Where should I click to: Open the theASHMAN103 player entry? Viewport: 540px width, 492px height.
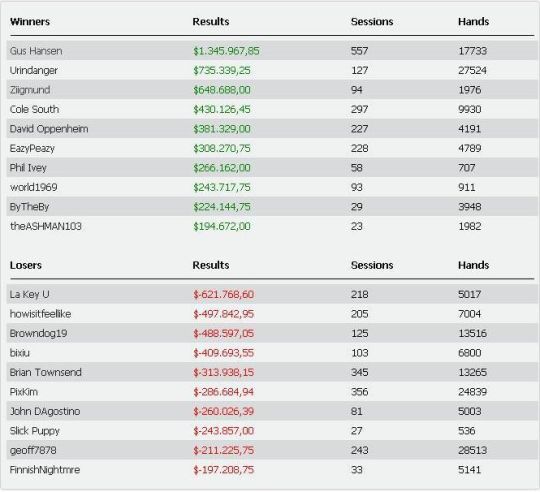[45, 226]
